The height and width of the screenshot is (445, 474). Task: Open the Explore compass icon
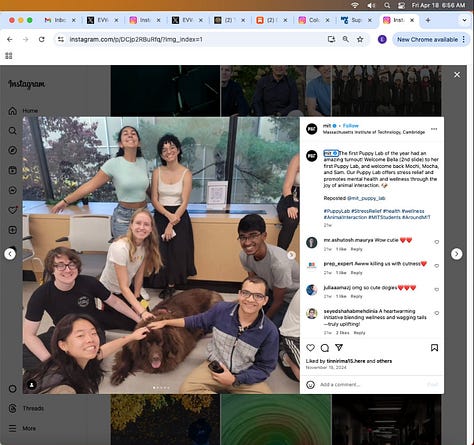coord(12,150)
